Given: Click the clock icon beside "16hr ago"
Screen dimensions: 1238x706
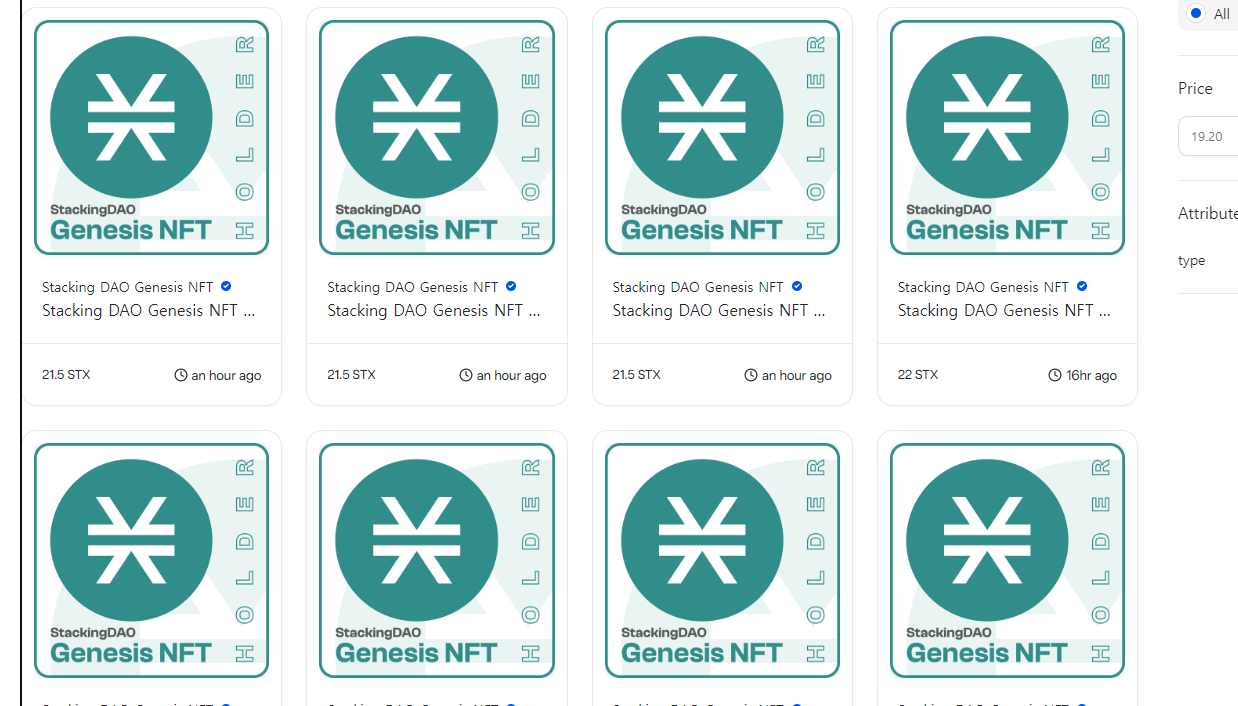Looking at the screenshot, I should tap(1054, 375).
